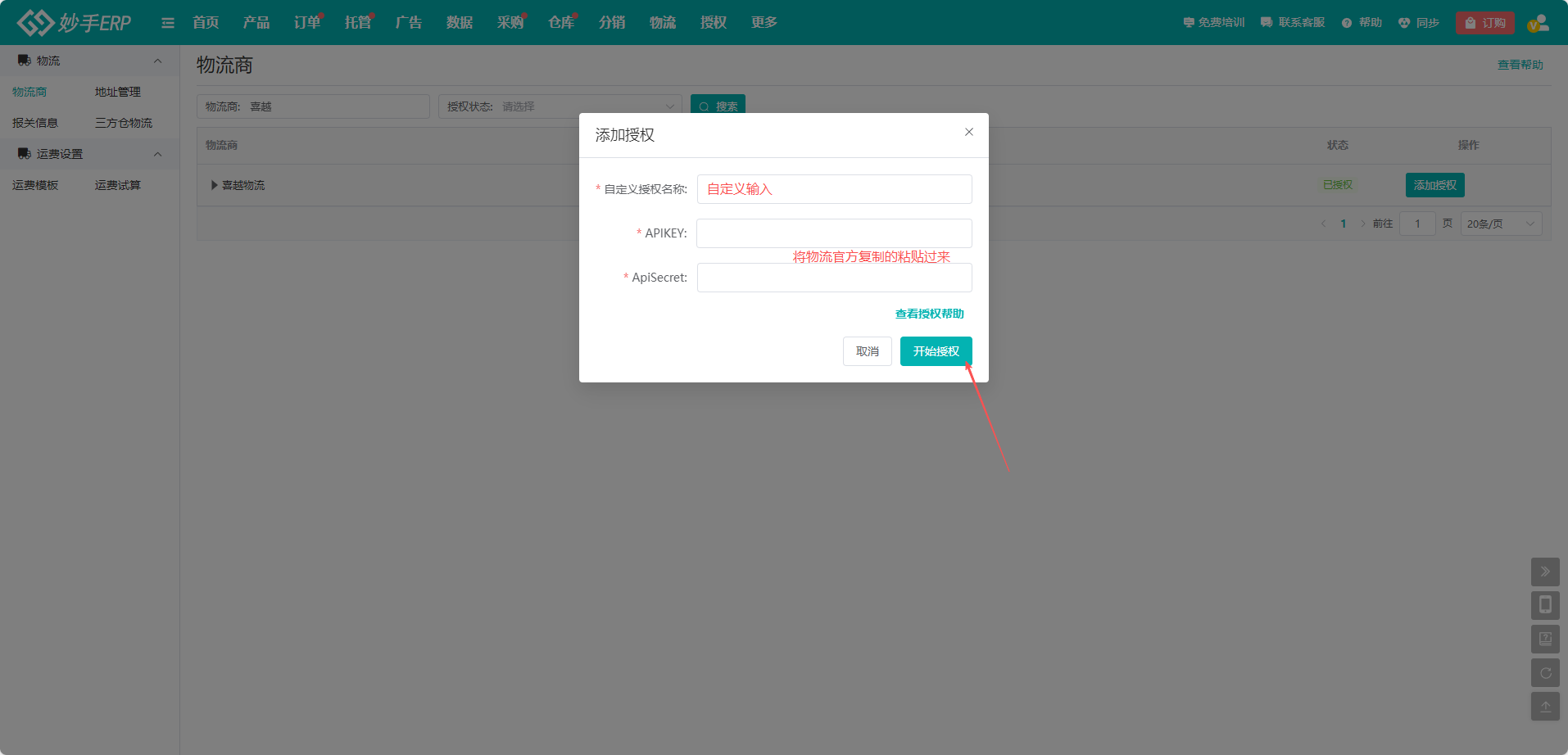Select 报关信息 in the sidebar

(35, 123)
